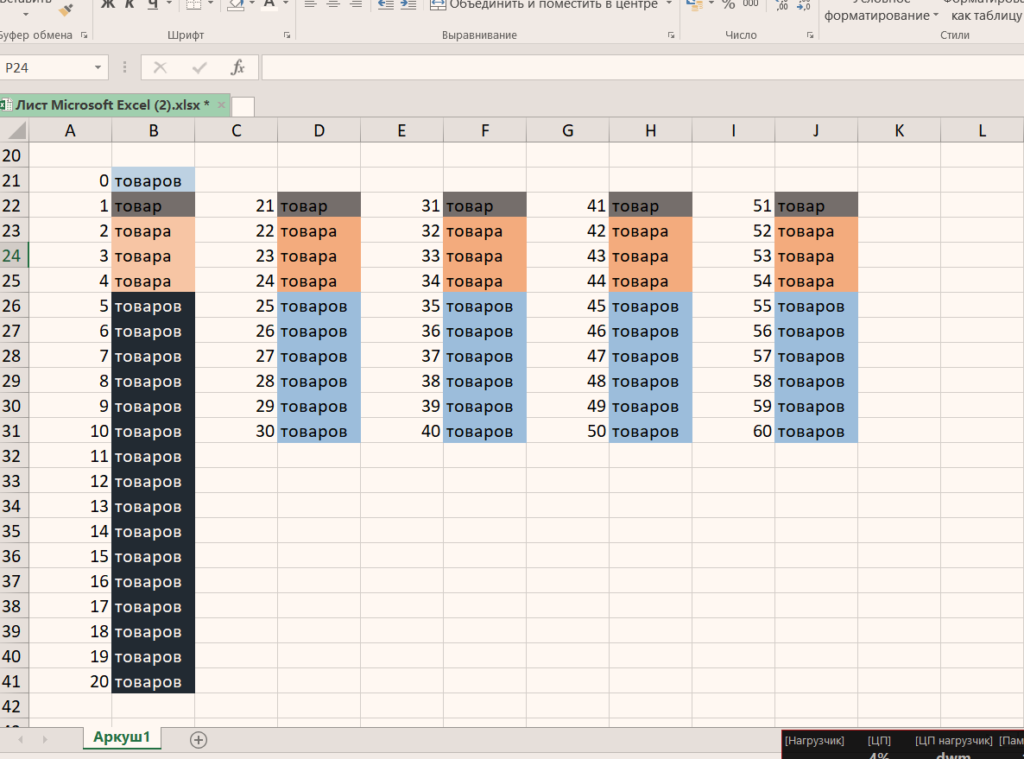Screen dimensions: 1024x759
Task: Select the Лист Microsoft Excel (2).xlsx tab
Action: pos(112,105)
